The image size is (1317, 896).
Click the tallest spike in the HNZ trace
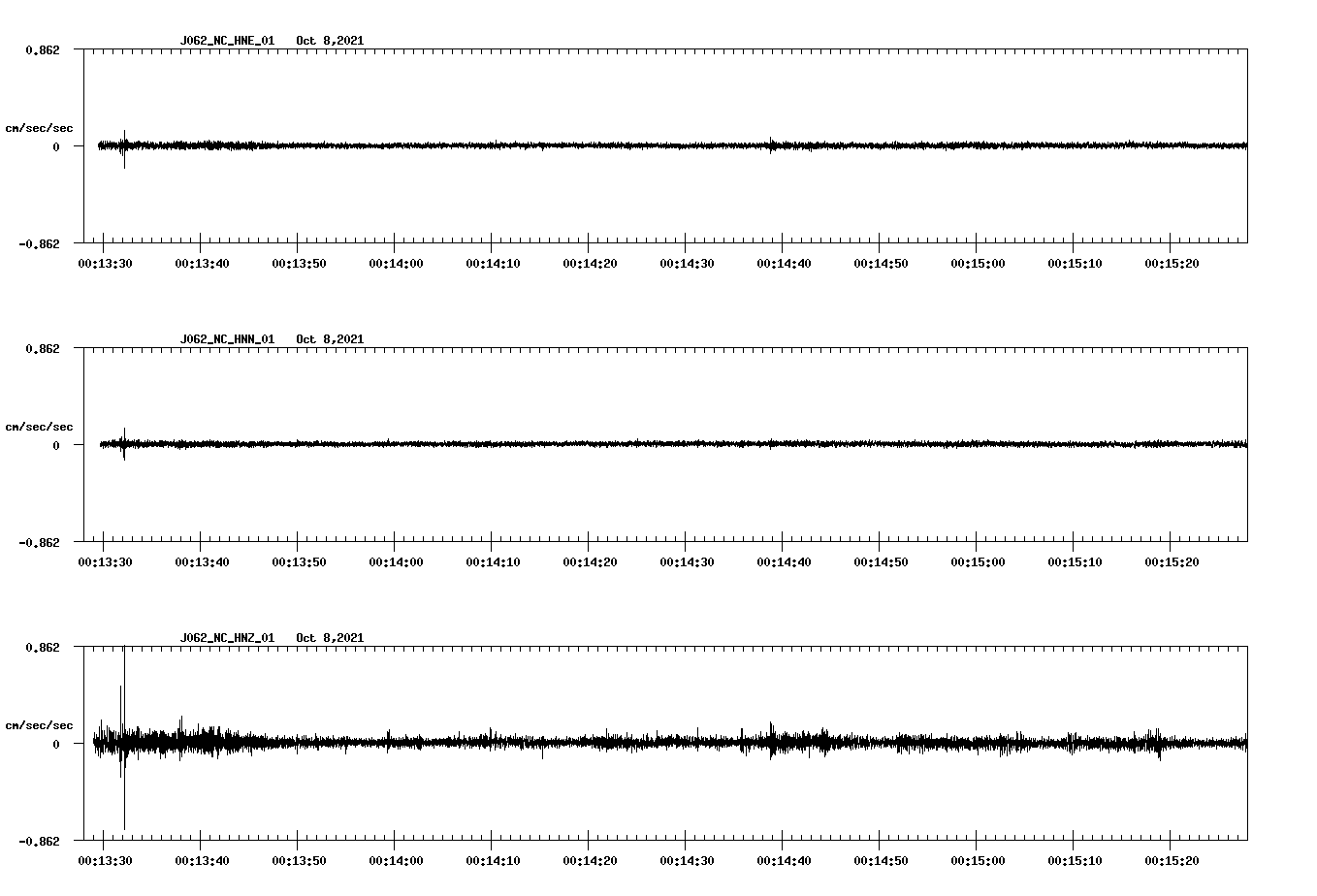pyautogui.click(x=124, y=738)
